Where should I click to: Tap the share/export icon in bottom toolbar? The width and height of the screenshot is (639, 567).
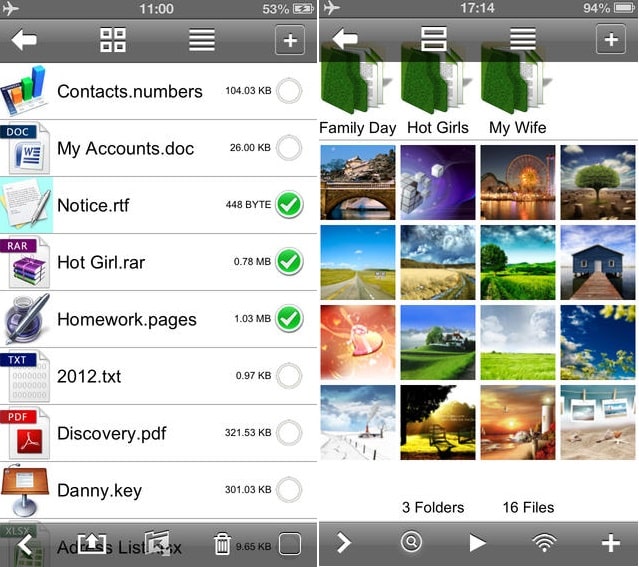pyautogui.click(x=90, y=543)
